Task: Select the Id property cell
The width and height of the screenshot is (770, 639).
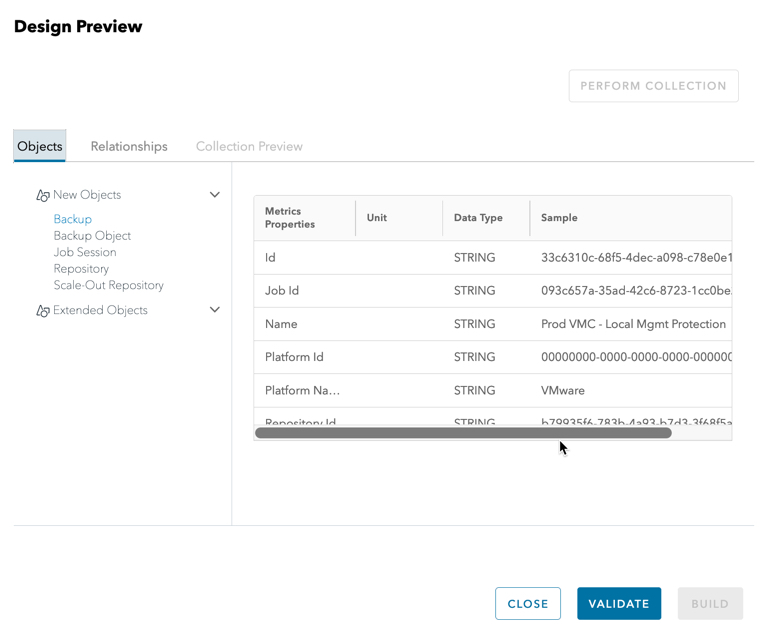Action: coord(270,257)
